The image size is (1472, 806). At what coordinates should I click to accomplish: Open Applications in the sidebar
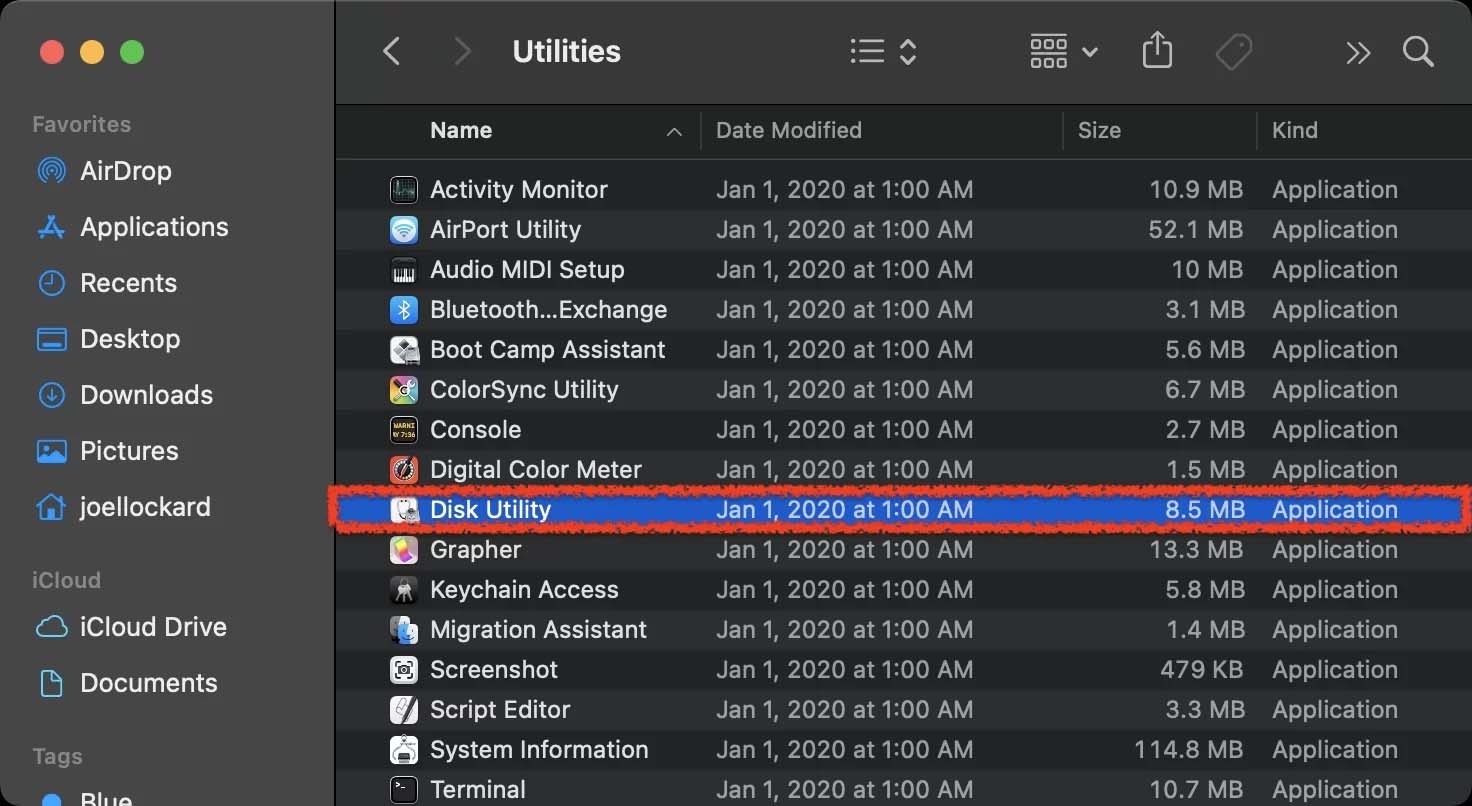click(x=132, y=227)
